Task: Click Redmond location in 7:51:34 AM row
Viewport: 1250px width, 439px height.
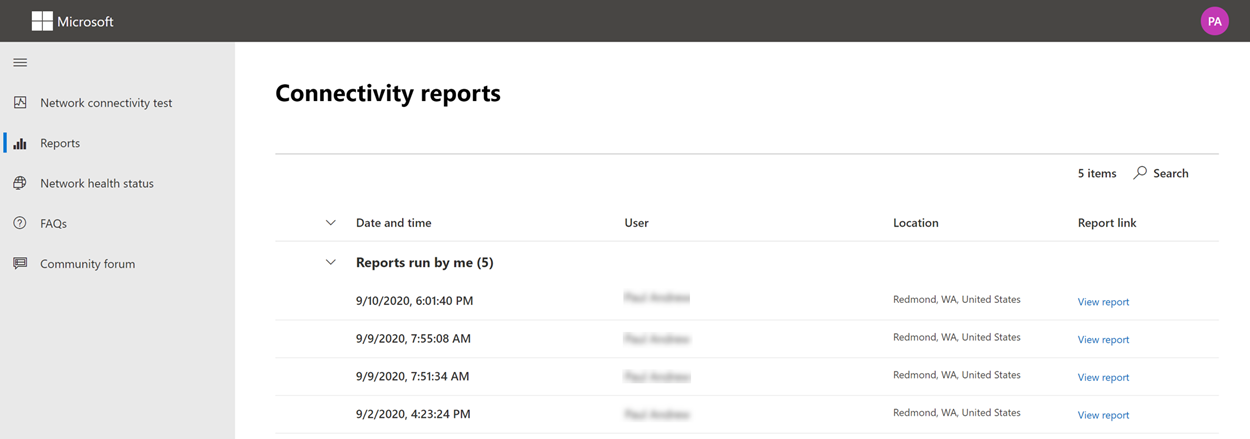Action: [957, 375]
